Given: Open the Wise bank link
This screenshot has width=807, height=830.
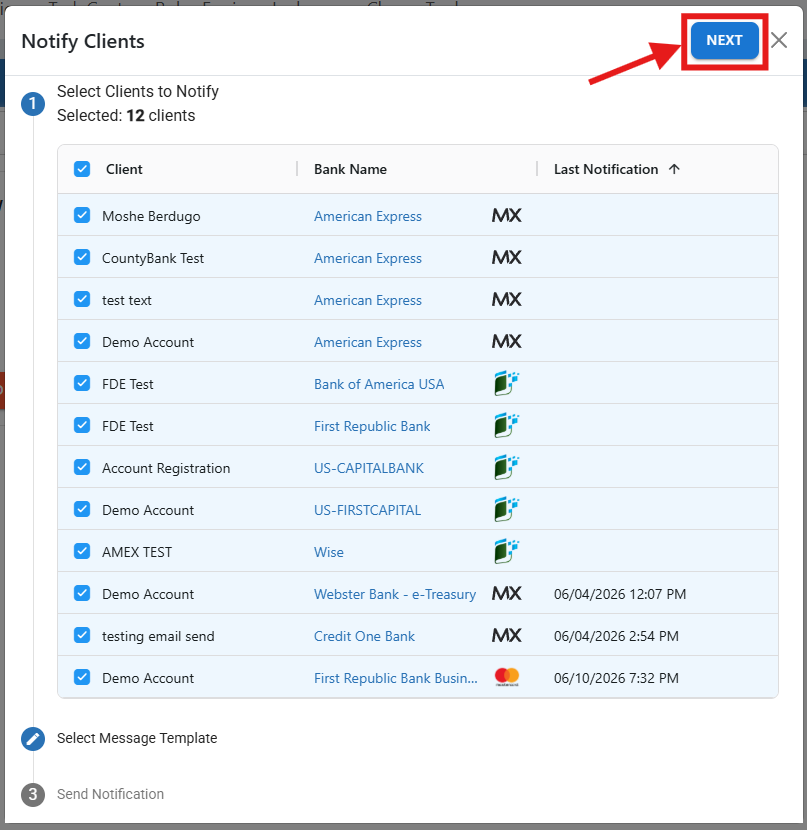Looking at the screenshot, I should [x=329, y=552].
